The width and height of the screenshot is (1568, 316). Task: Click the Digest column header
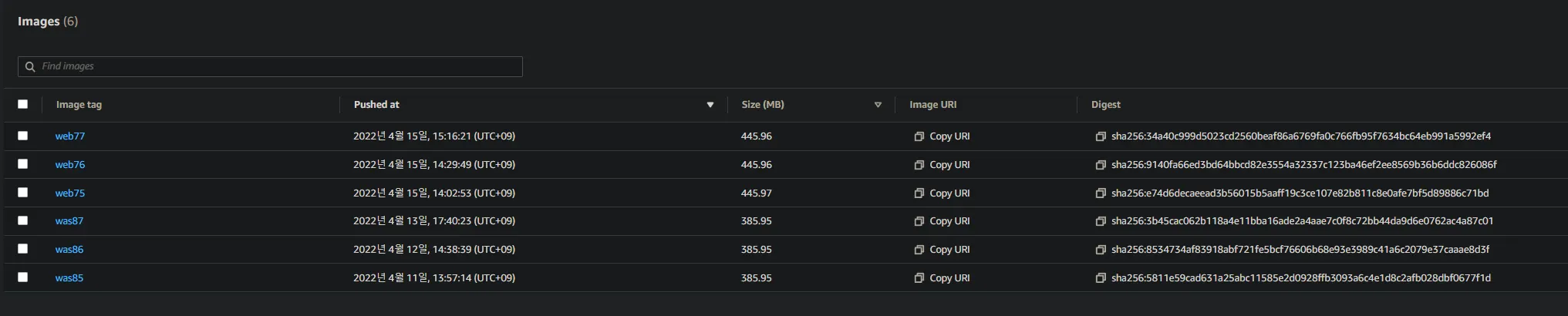click(1105, 105)
